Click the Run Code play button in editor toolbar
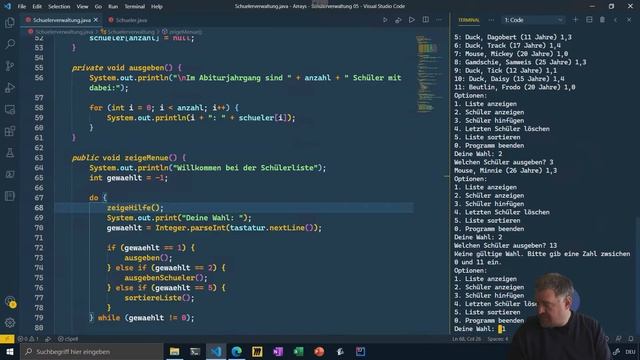640x360 pixels. [x=411, y=20]
